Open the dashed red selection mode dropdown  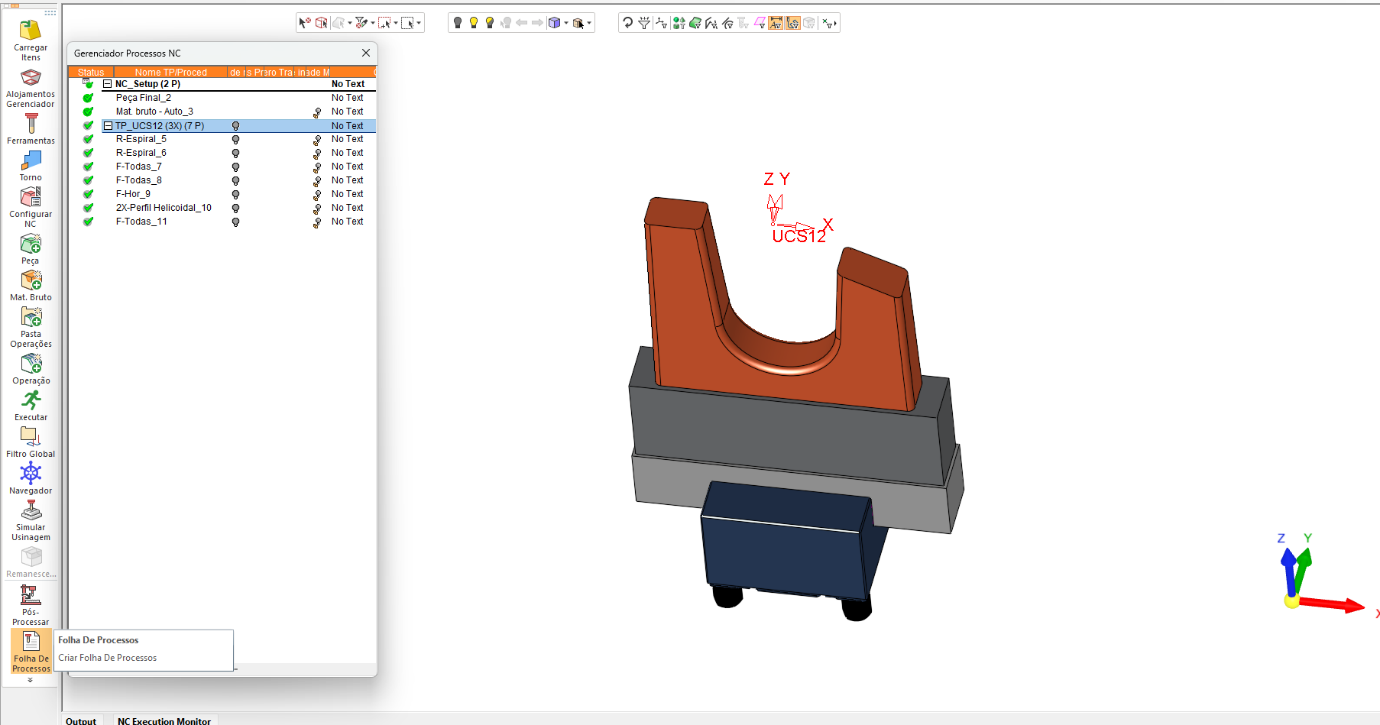point(396,22)
